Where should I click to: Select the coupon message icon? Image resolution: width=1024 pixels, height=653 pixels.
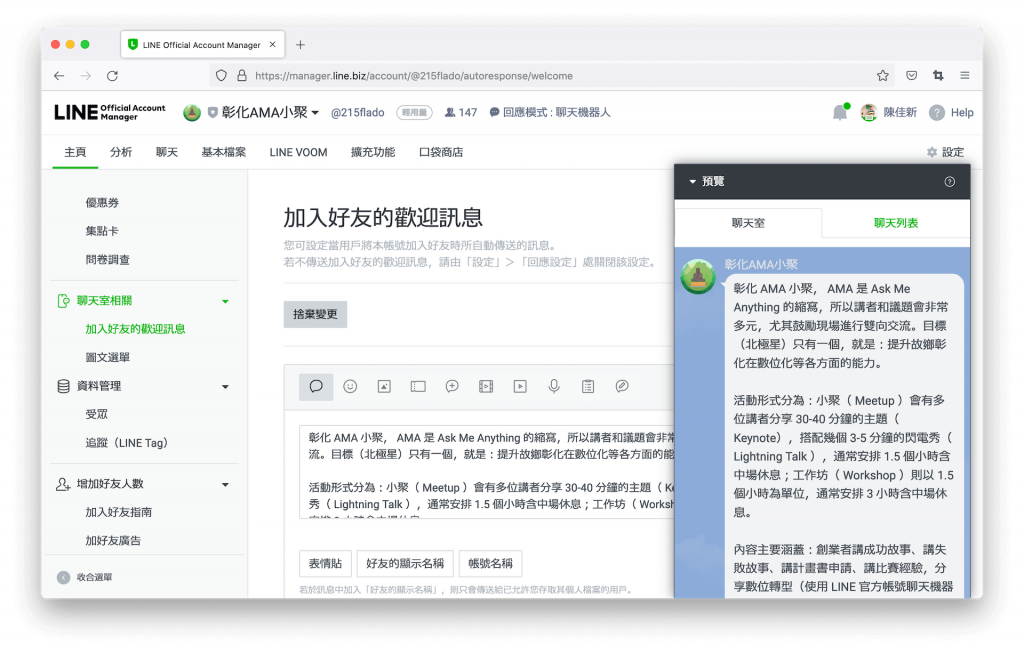tap(418, 387)
